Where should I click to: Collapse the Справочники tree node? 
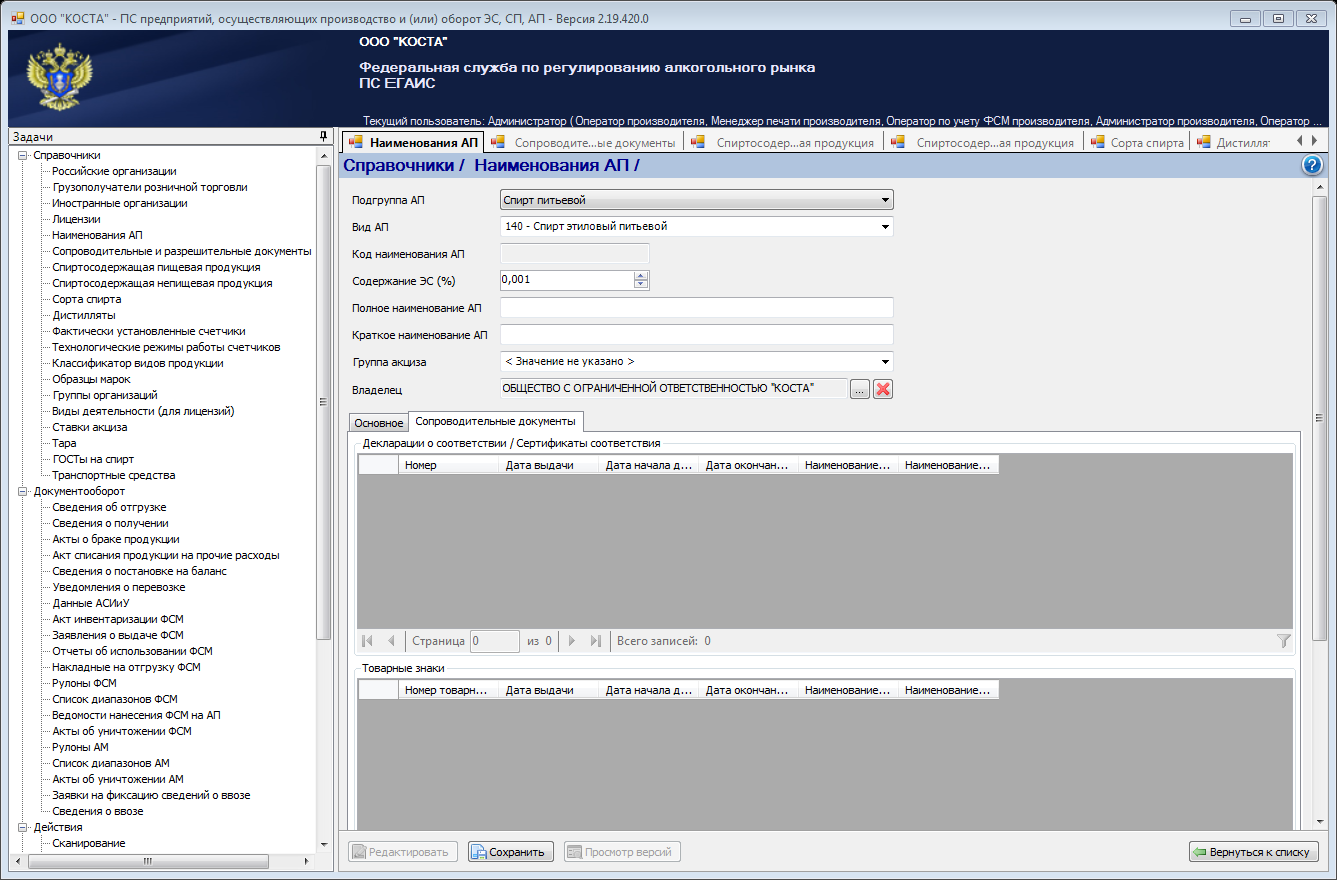23,155
